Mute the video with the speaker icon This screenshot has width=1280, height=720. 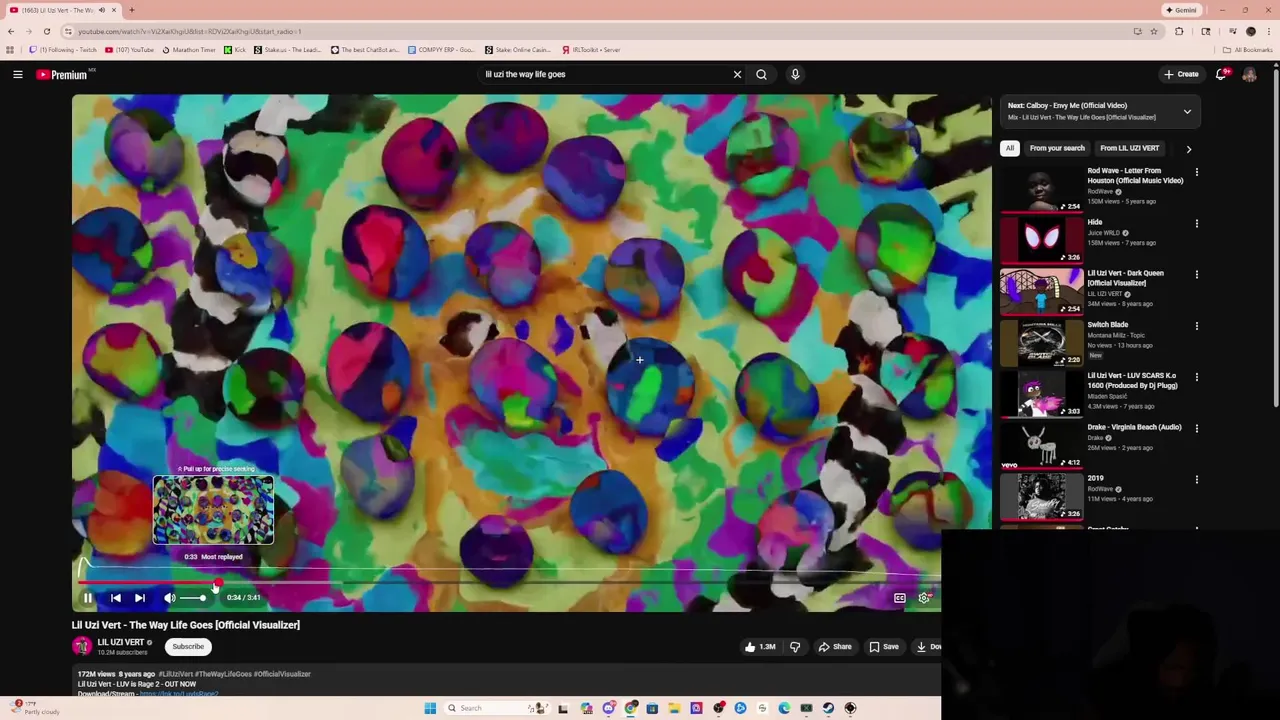point(170,598)
